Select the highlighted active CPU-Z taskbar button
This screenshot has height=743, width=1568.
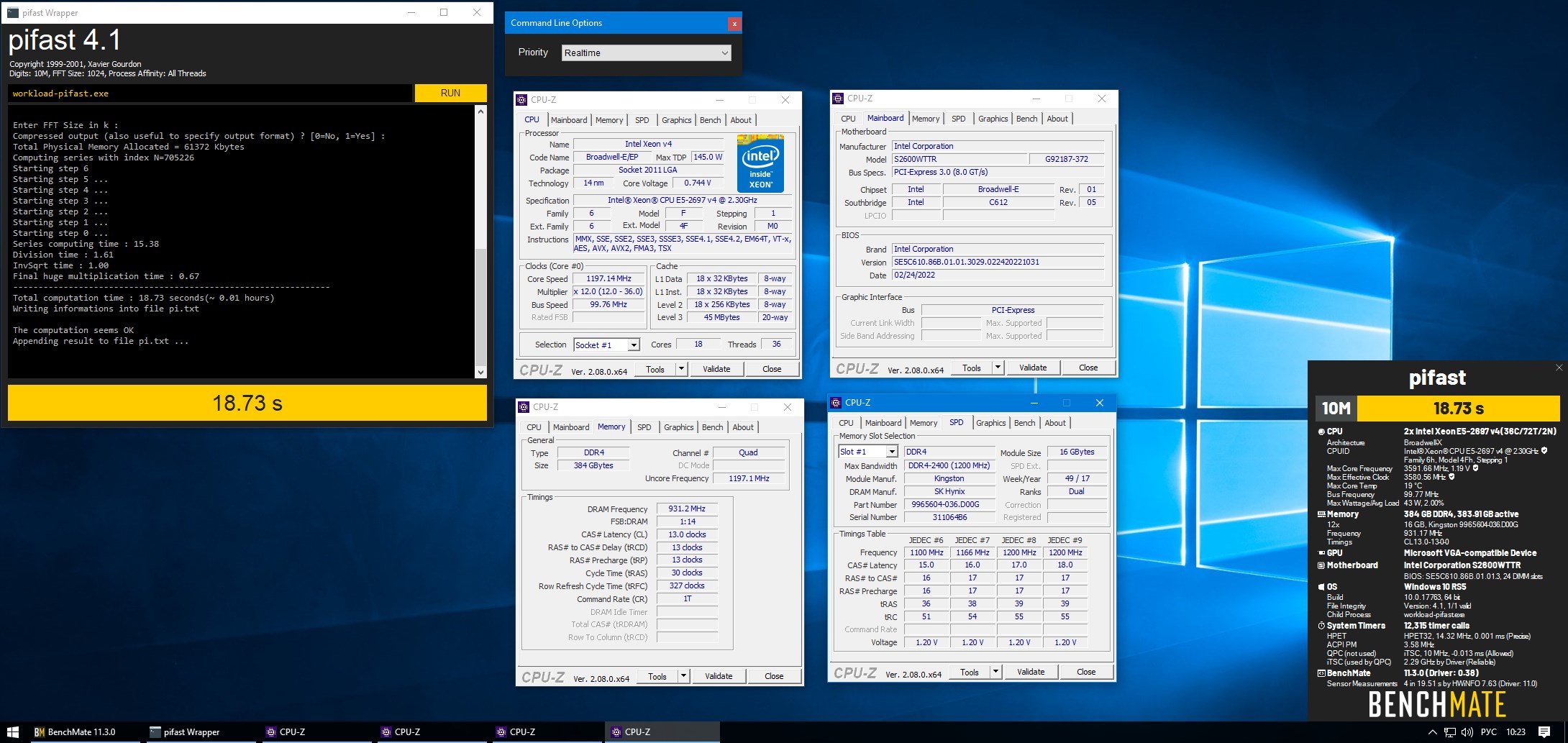pos(662,732)
